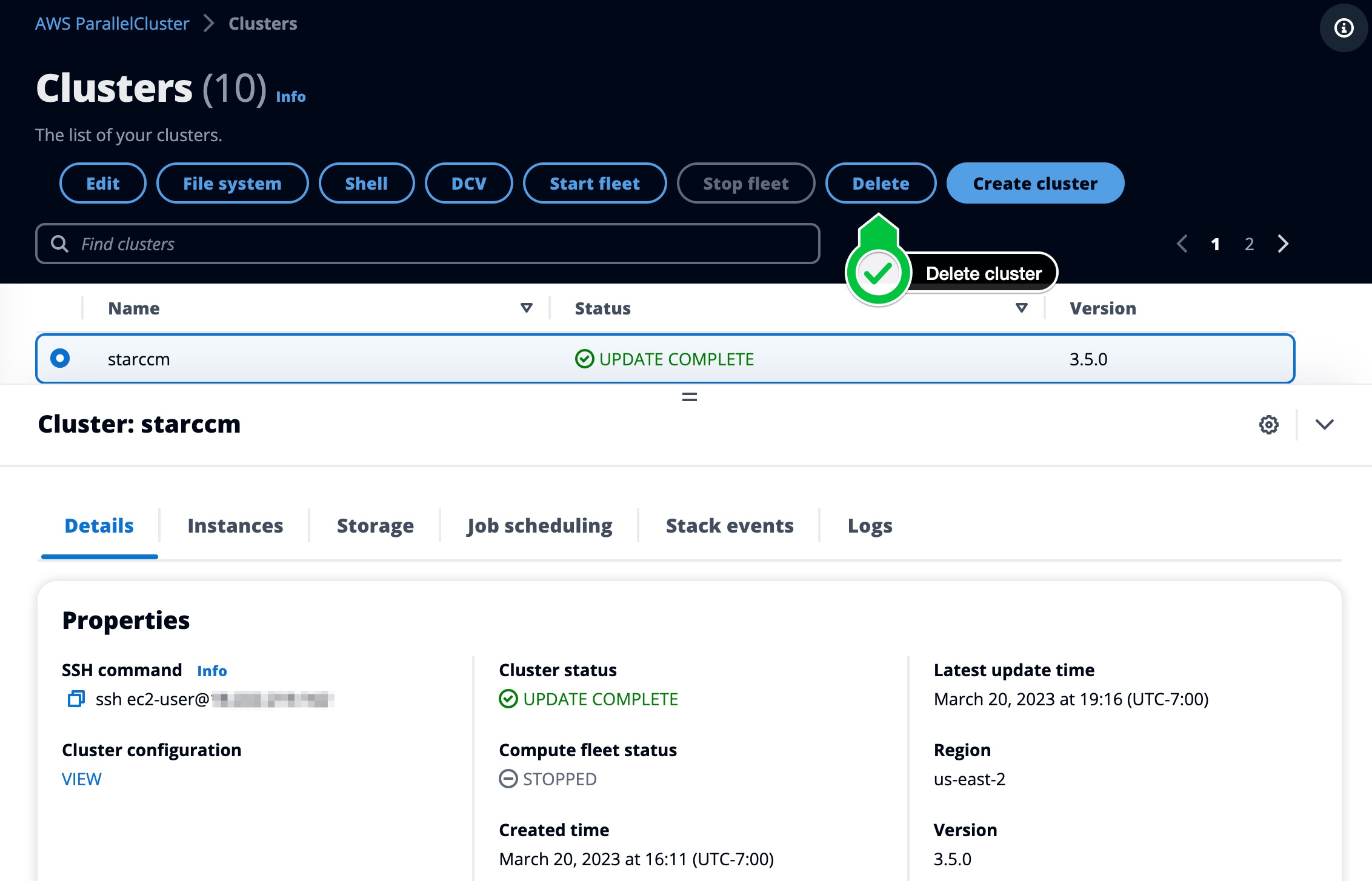The image size is (1372, 881).
Task: Open the Logs tab
Action: pyautogui.click(x=870, y=525)
